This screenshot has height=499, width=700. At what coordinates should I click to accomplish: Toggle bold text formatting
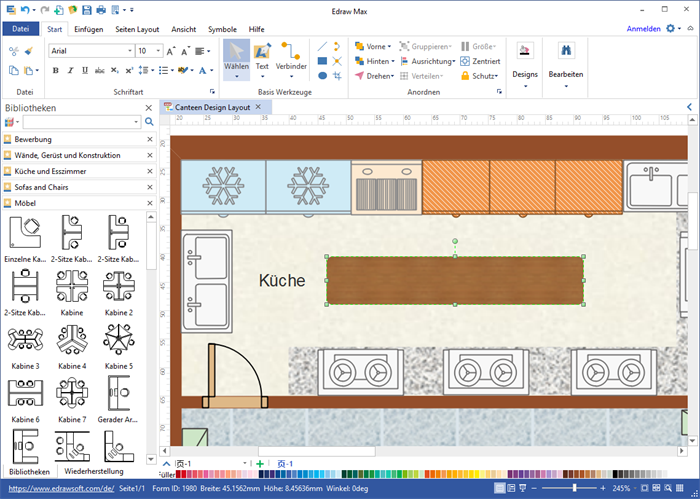(x=55, y=71)
